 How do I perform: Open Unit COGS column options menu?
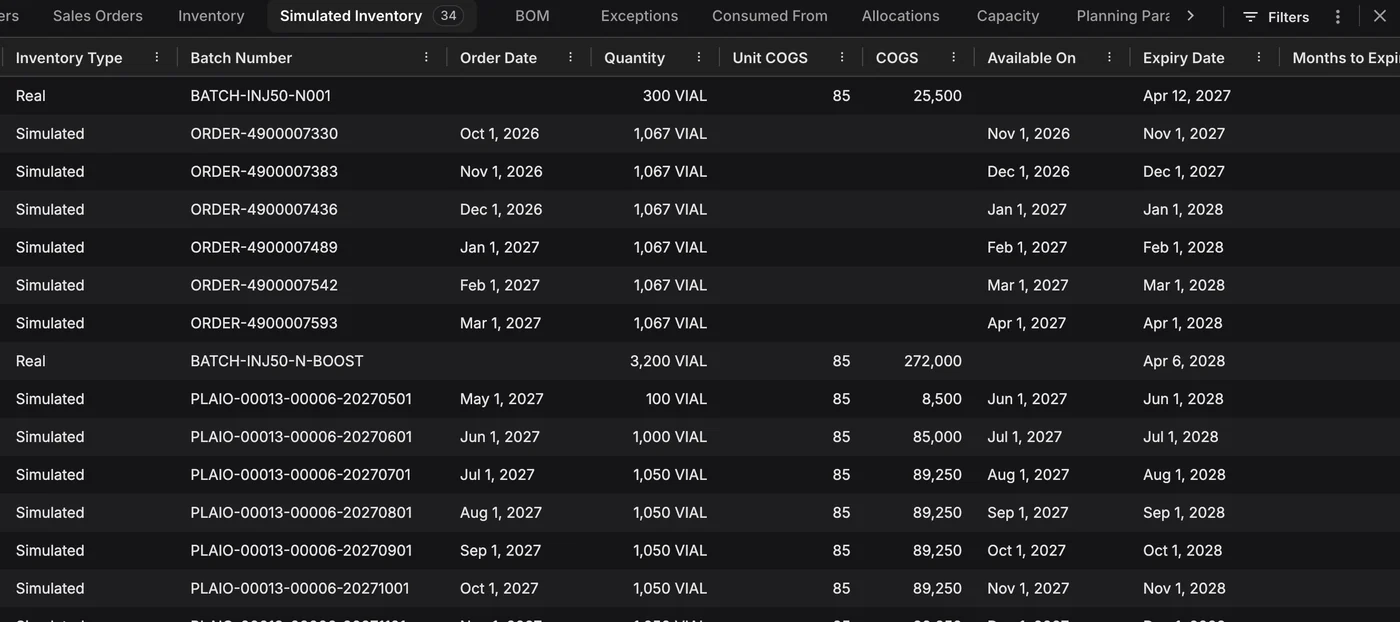842,58
